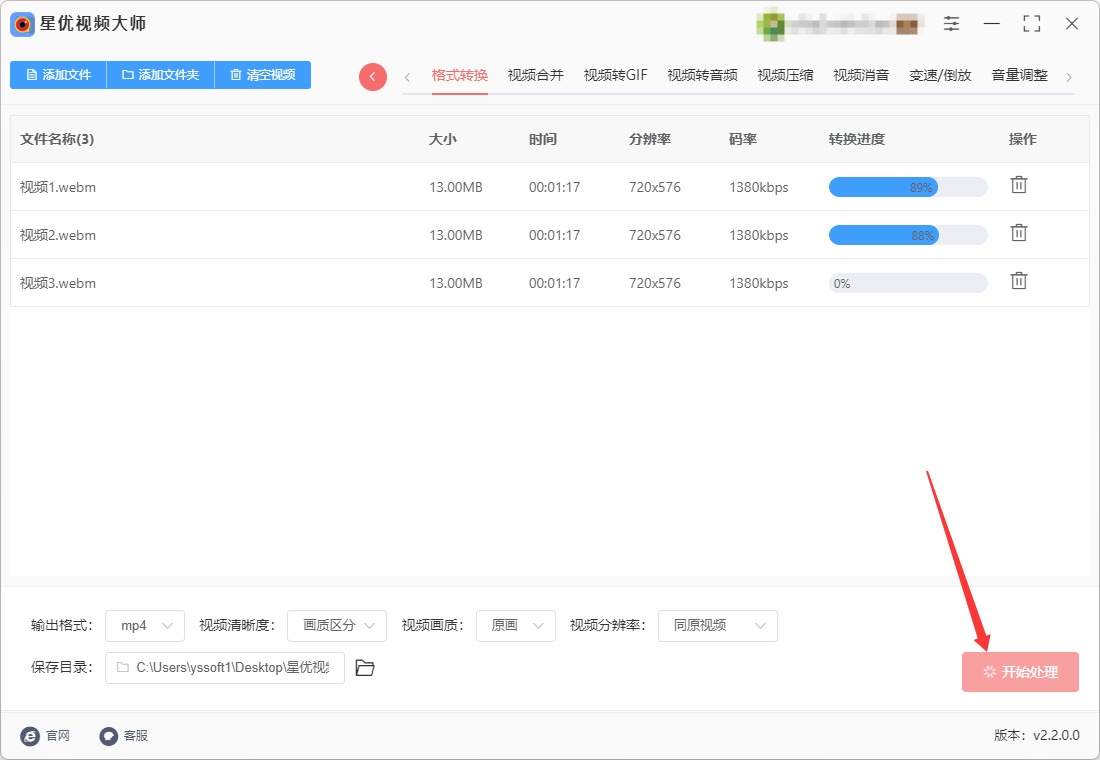Close the 星优视频大师 window
The height and width of the screenshot is (760, 1100).
1071,24
